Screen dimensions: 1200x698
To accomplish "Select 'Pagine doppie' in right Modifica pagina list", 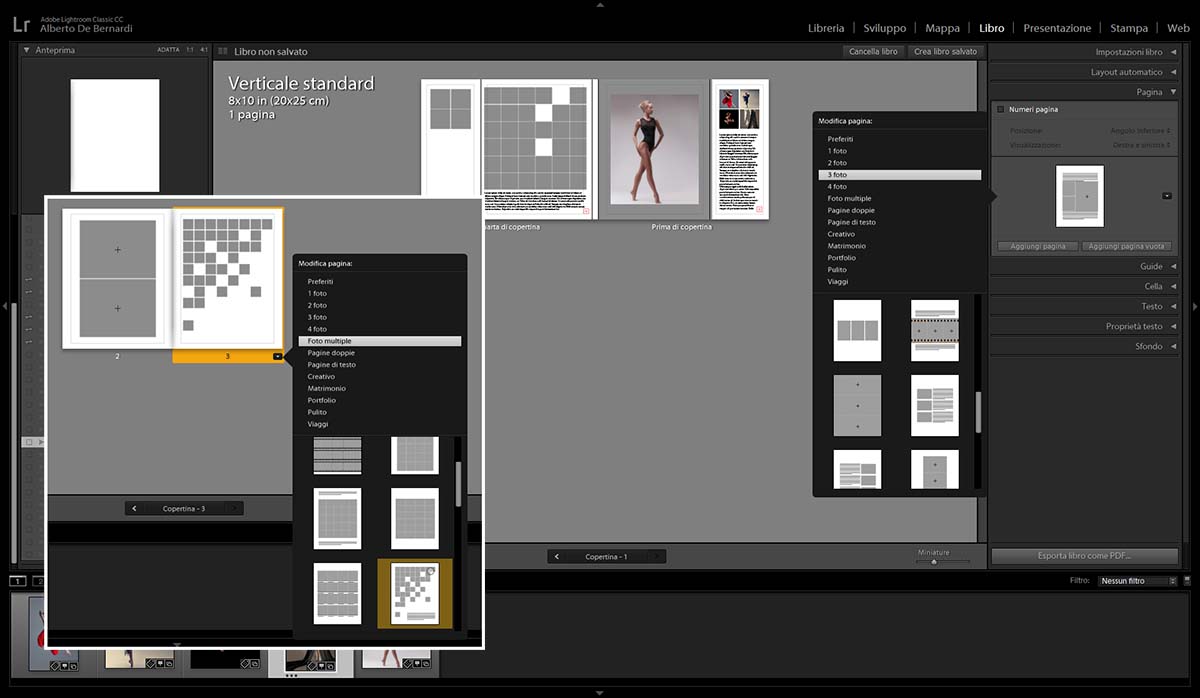I will 850,210.
